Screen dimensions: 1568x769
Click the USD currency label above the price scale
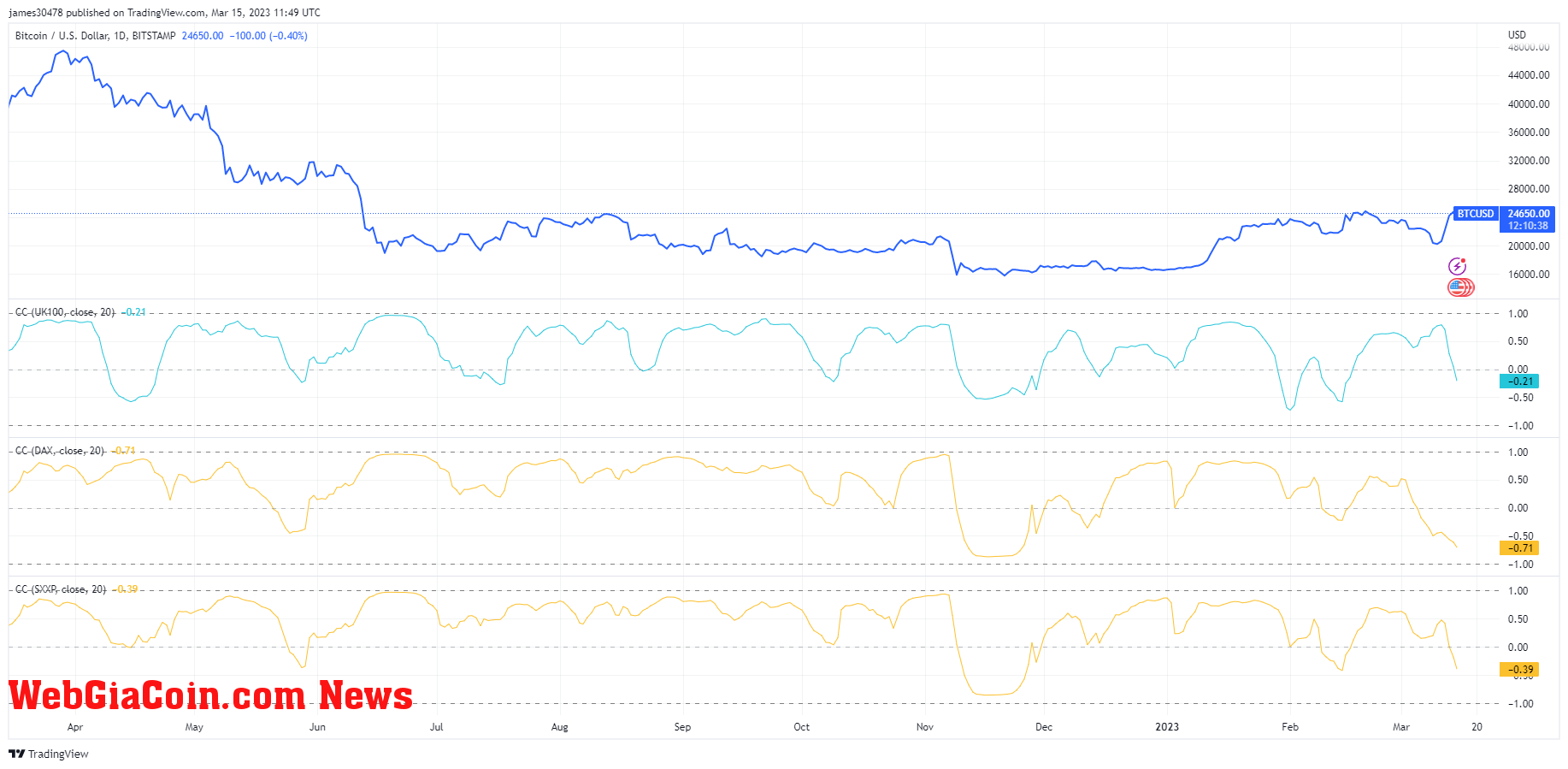(x=1517, y=35)
